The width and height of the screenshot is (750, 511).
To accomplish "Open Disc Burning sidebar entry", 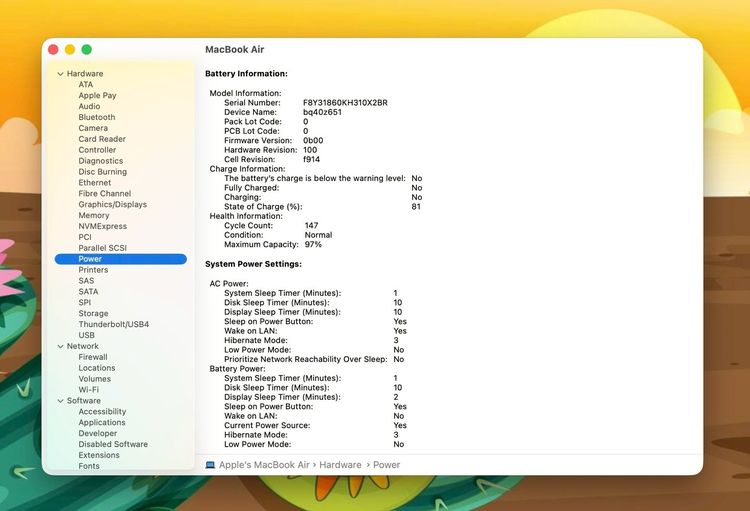I will [102, 172].
